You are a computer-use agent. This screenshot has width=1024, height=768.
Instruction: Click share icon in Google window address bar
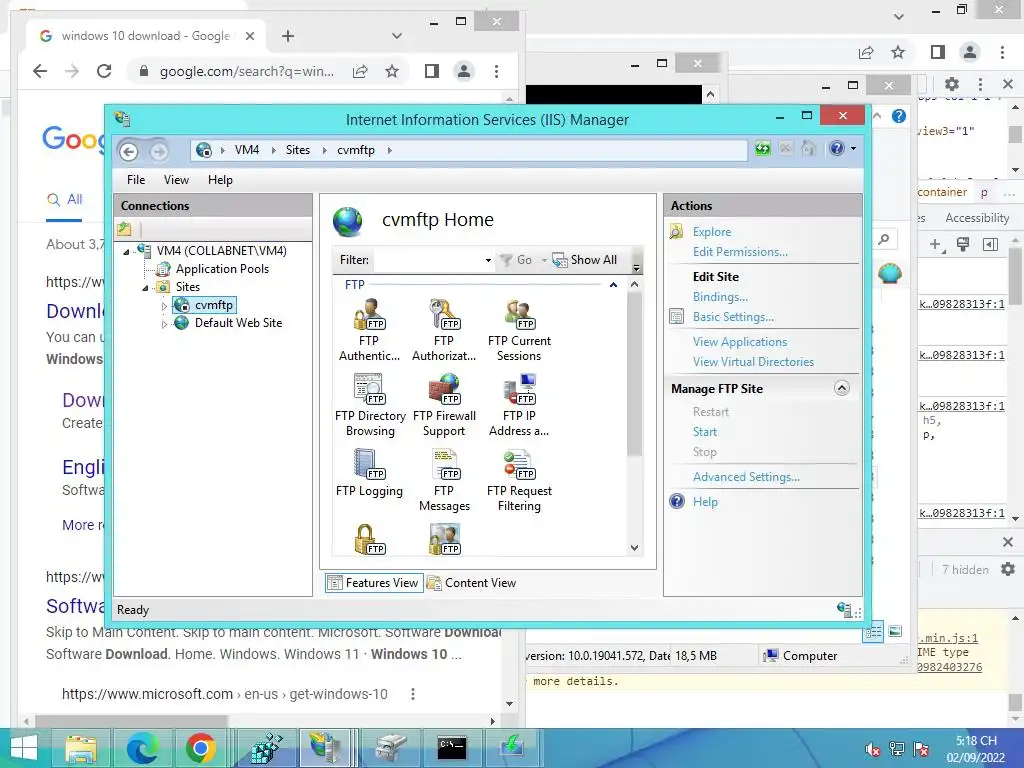point(360,71)
